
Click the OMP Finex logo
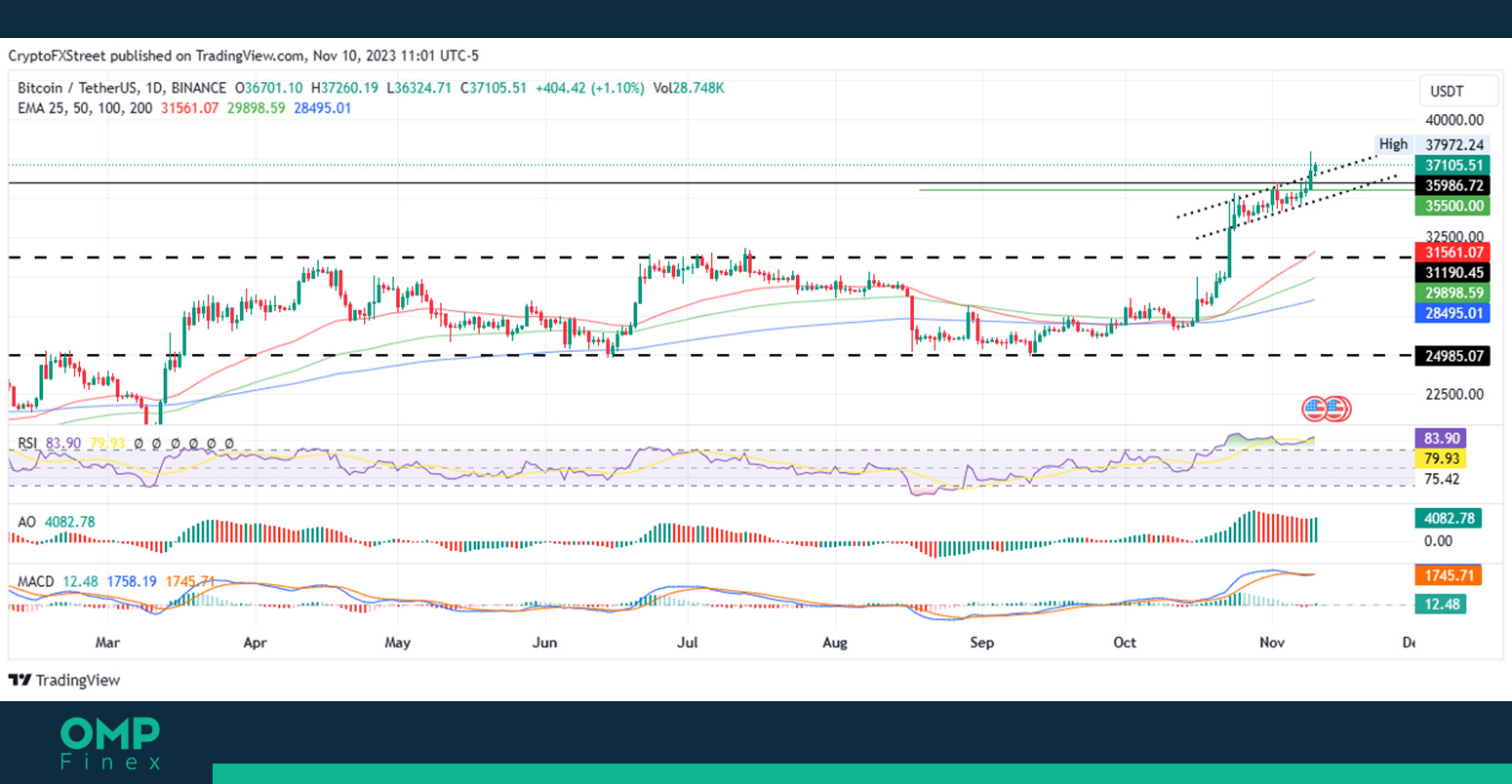pos(110,743)
